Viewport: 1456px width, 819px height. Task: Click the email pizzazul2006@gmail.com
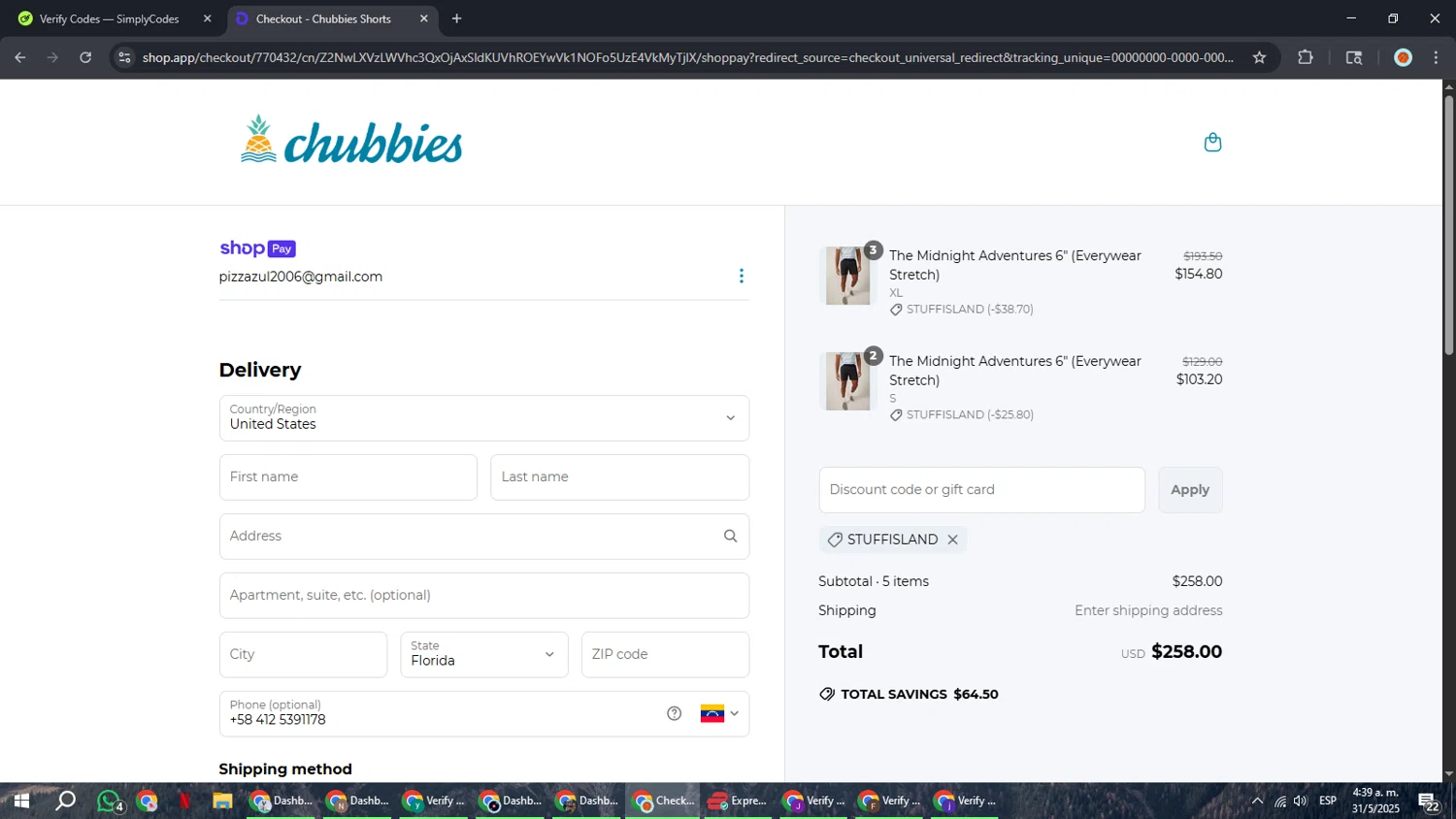coord(301,277)
